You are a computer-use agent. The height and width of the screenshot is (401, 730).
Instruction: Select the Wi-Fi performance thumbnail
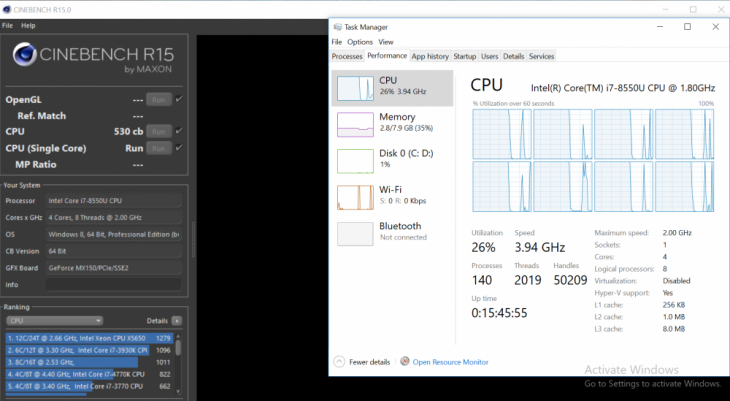point(355,197)
